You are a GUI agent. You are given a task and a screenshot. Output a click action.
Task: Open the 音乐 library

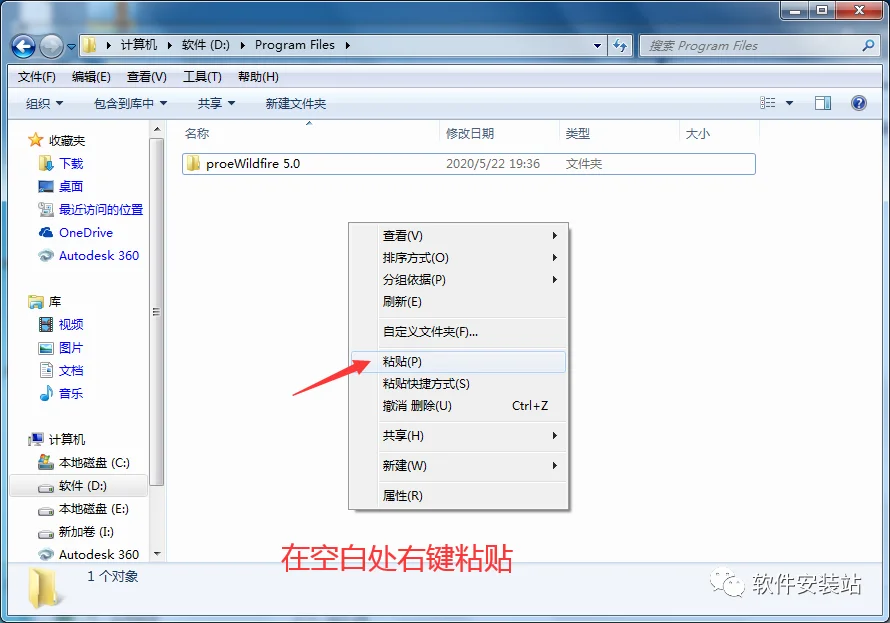(x=71, y=393)
